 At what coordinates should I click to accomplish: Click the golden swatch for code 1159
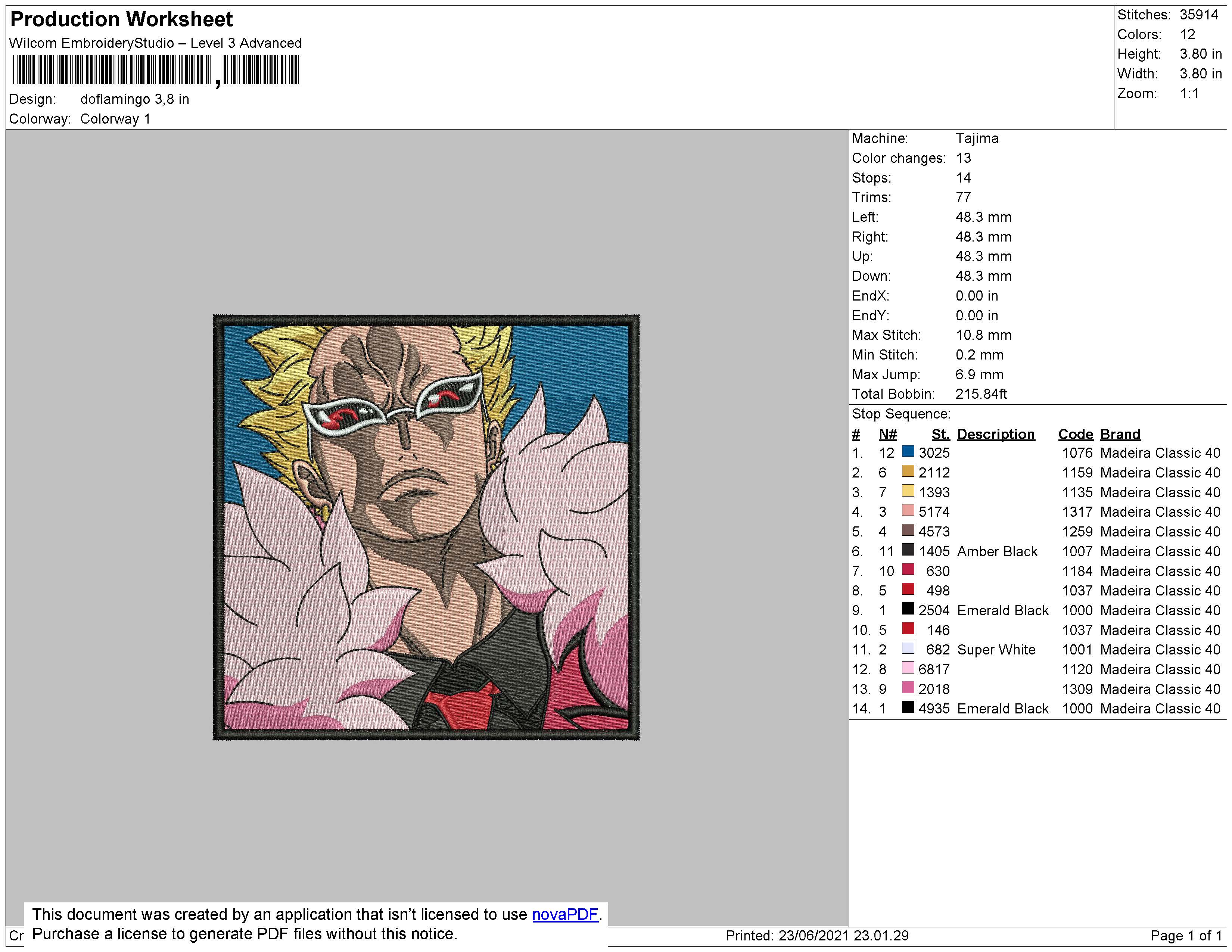pyautogui.click(x=908, y=471)
